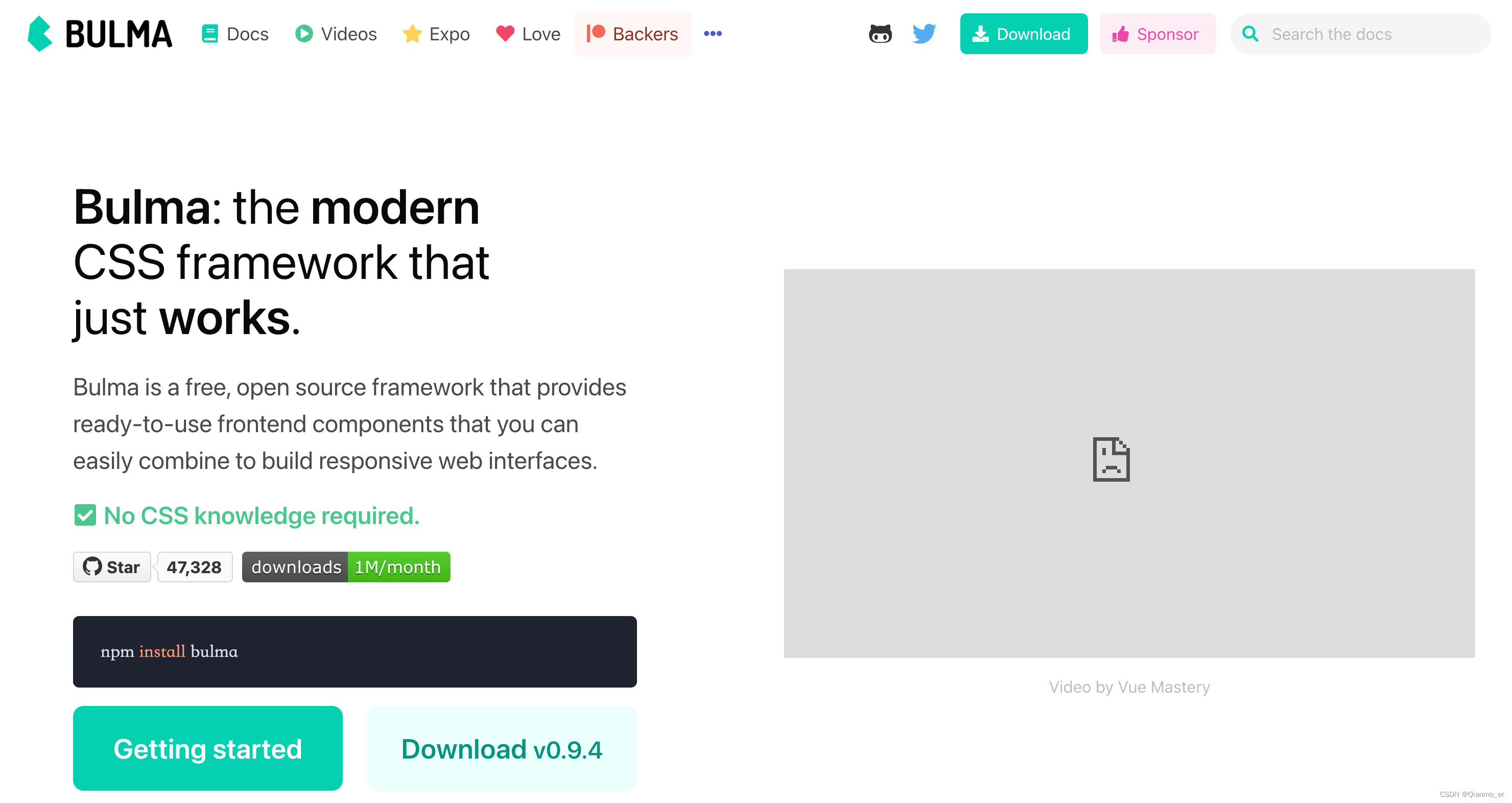Visit Bulma Twitter via bird icon

(922, 34)
